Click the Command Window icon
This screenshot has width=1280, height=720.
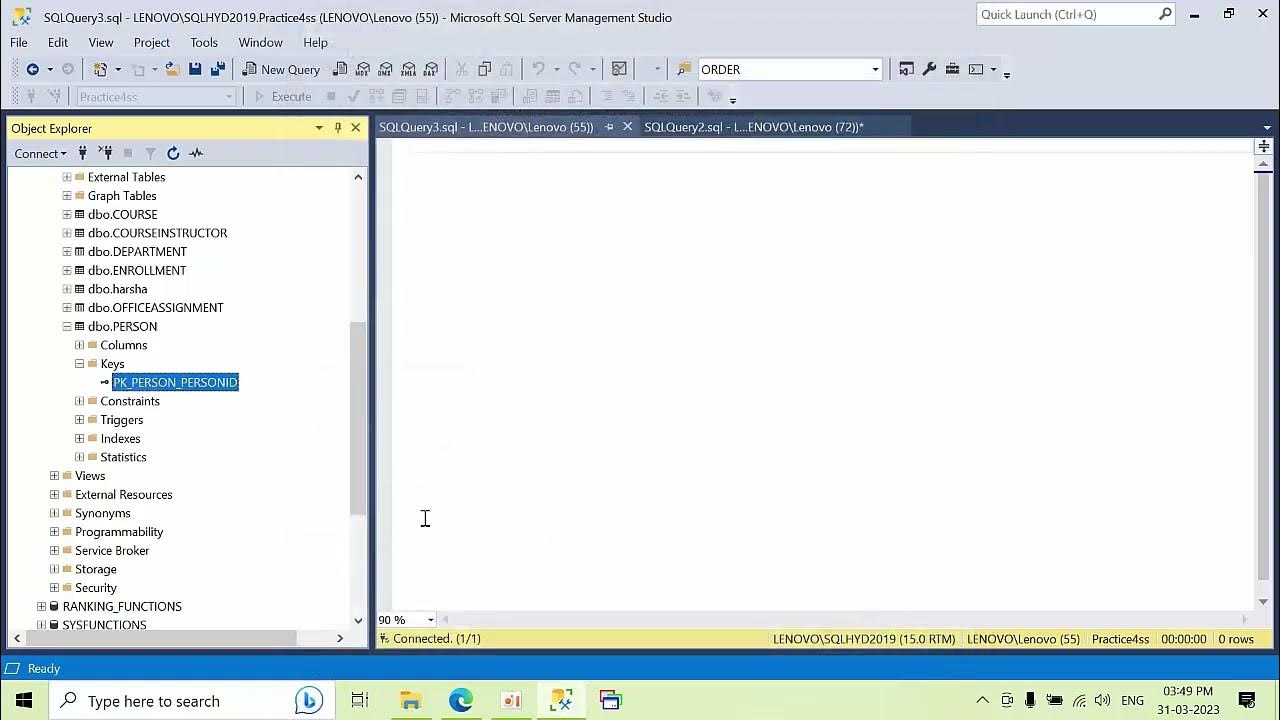(976, 69)
